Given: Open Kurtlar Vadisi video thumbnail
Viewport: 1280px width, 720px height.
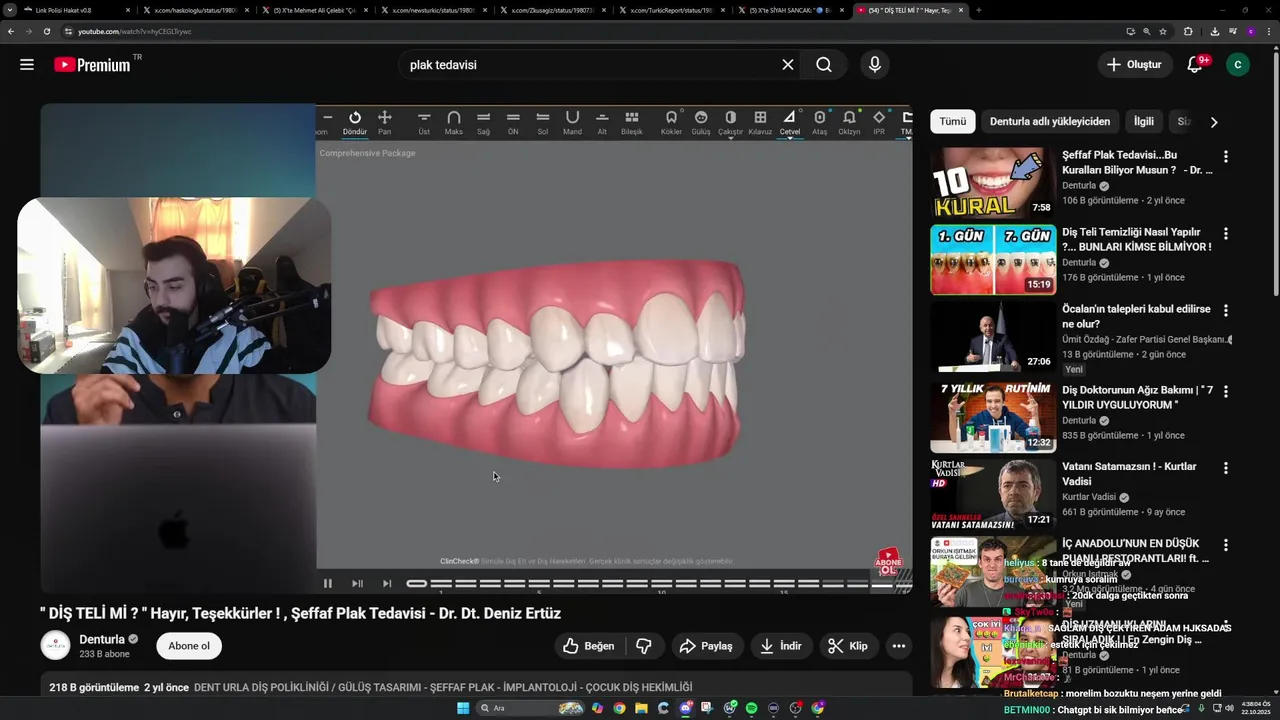Looking at the screenshot, I should point(993,494).
